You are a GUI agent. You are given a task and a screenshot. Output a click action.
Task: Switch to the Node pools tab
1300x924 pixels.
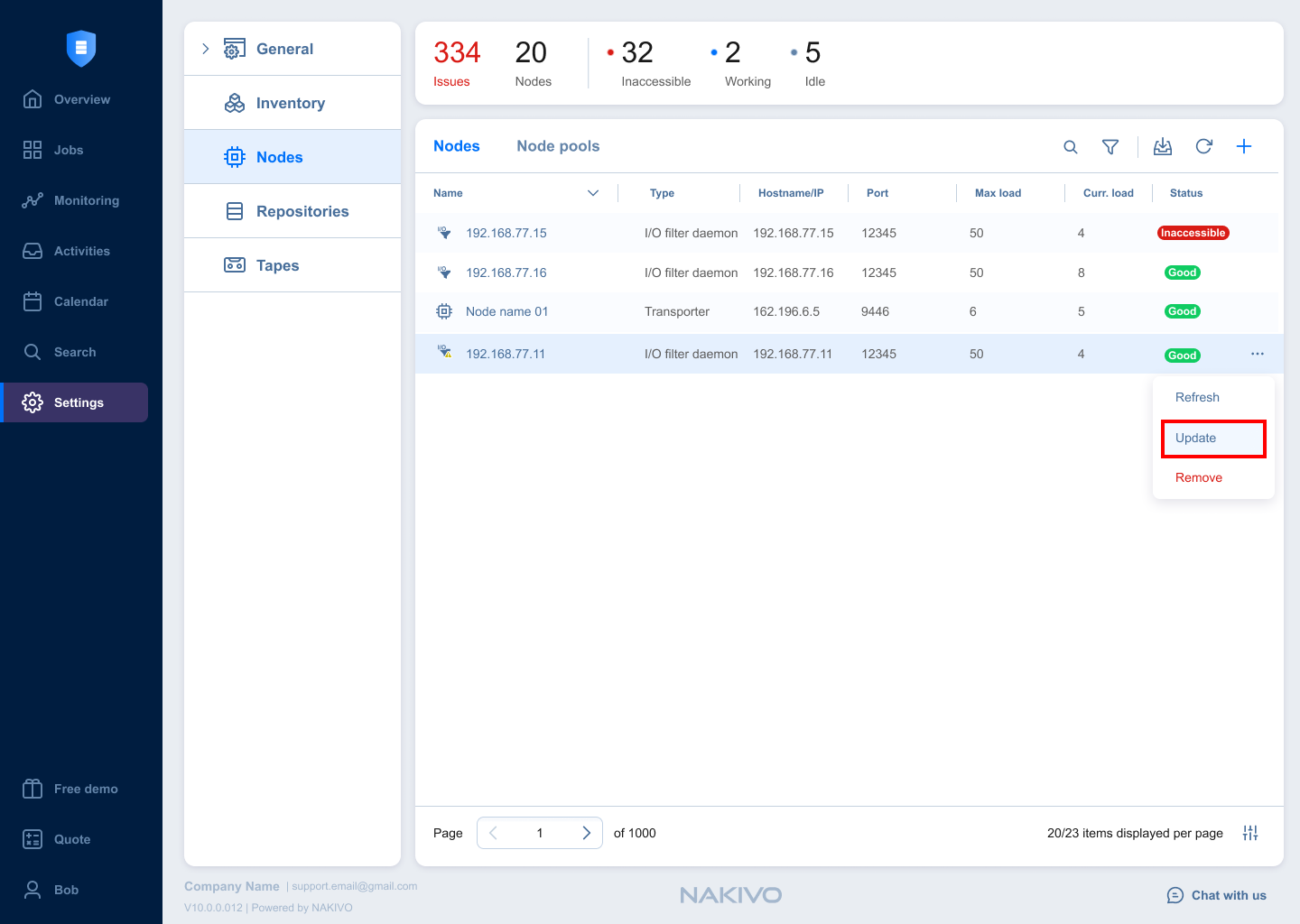[558, 146]
